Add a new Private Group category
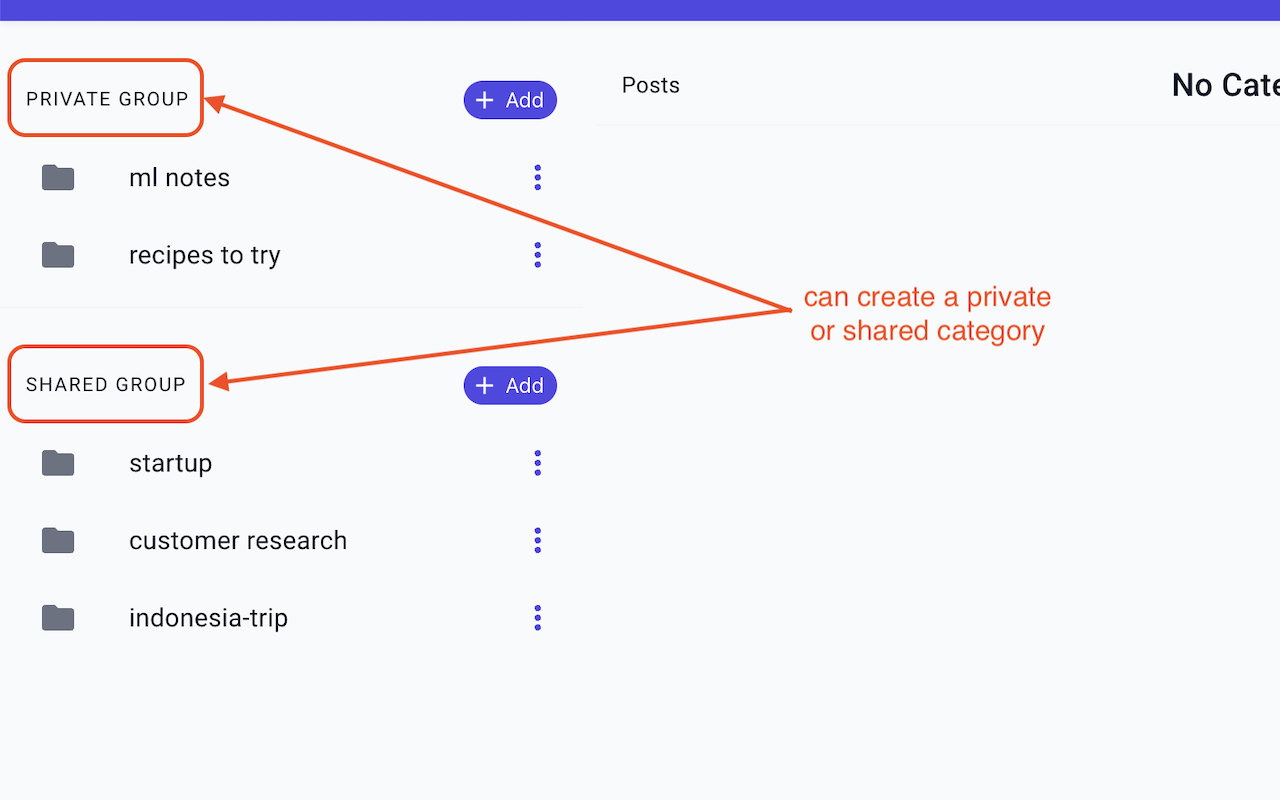Image resolution: width=1280 pixels, height=800 pixels. coord(510,100)
